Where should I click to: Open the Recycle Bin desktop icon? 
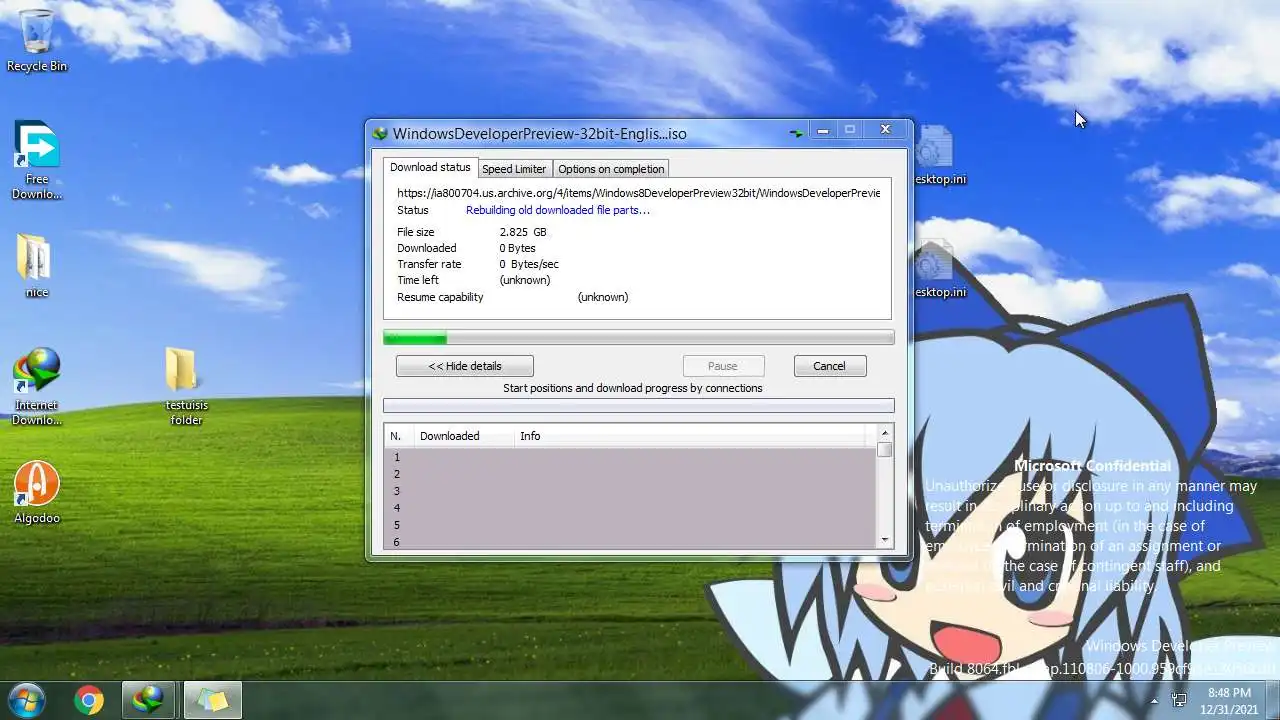coord(37,40)
